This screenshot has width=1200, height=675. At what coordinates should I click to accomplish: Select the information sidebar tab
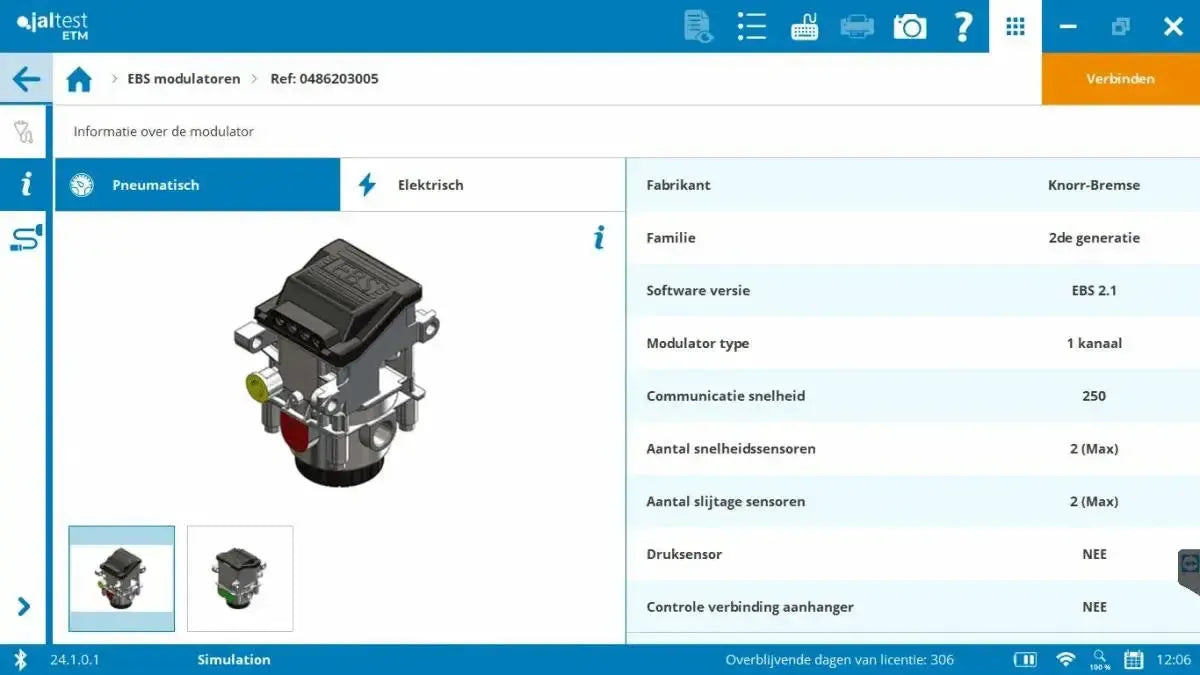pyautogui.click(x=24, y=184)
